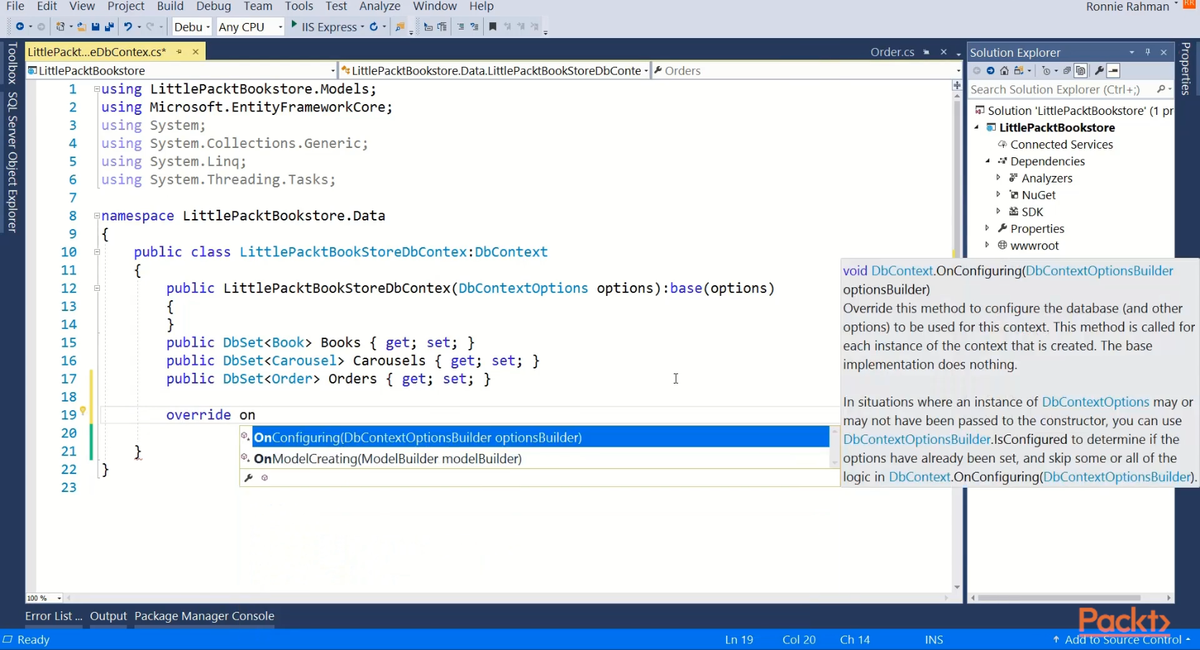Save the current file with Save icon
This screenshot has width=1200, height=650.
click(x=95, y=27)
